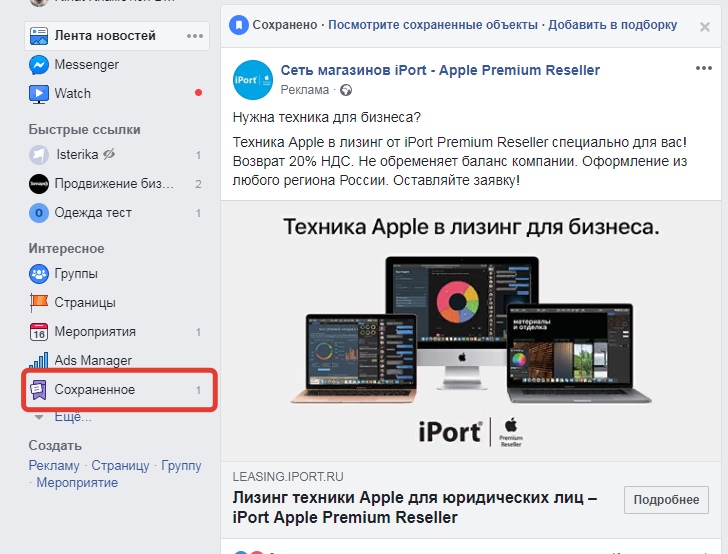
Task: Open the Одежда тест quick link
Action: (x=93, y=213)
